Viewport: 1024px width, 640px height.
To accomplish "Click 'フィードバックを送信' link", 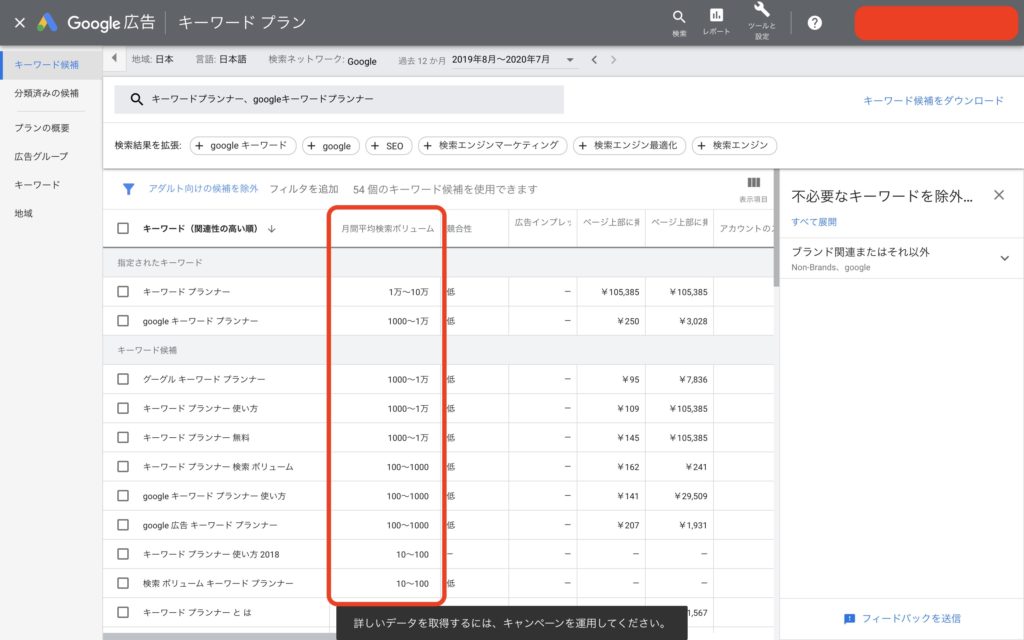I will (911, 618).
